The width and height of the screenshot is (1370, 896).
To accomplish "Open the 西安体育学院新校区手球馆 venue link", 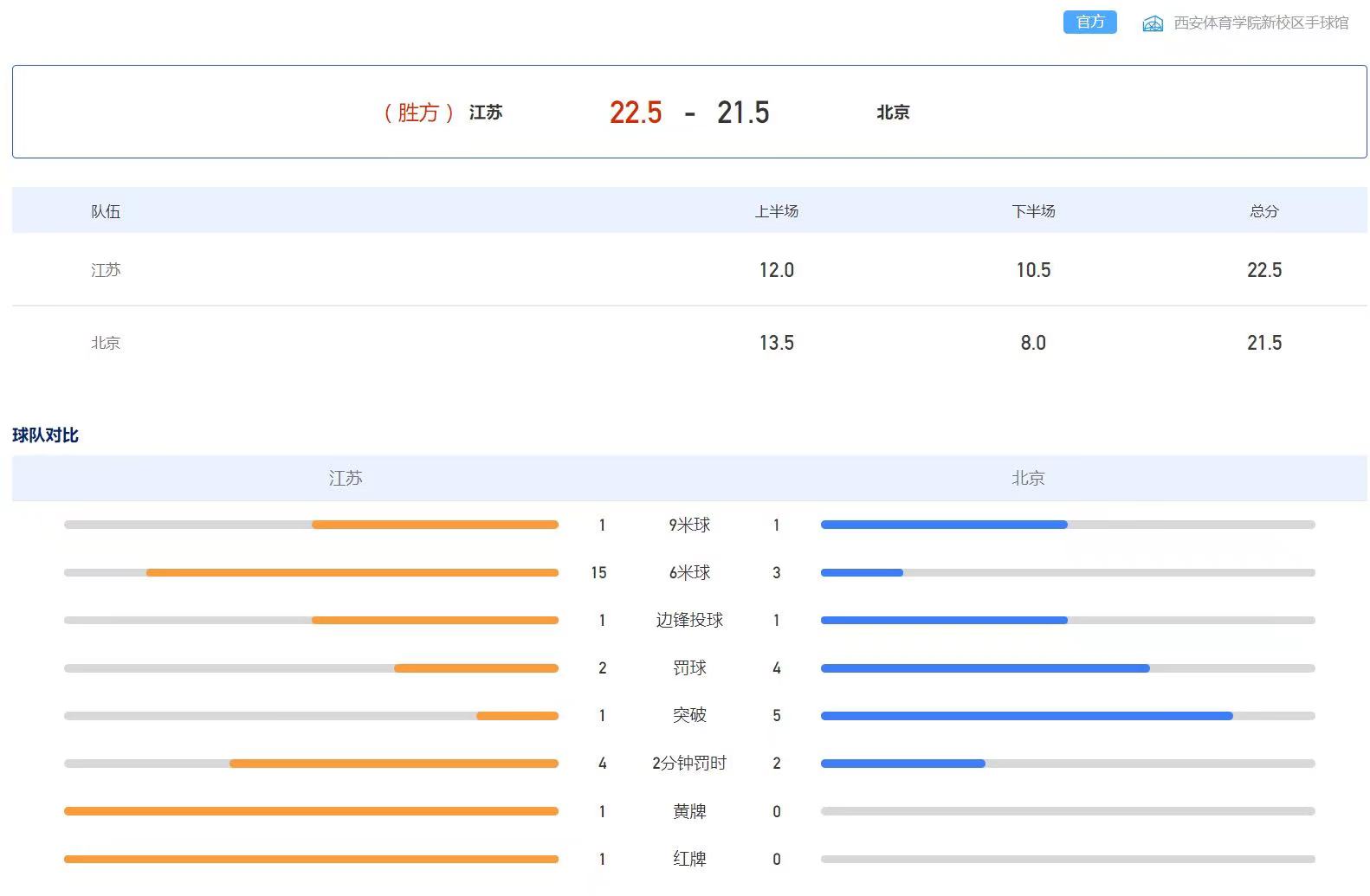I will [1260, 23].
